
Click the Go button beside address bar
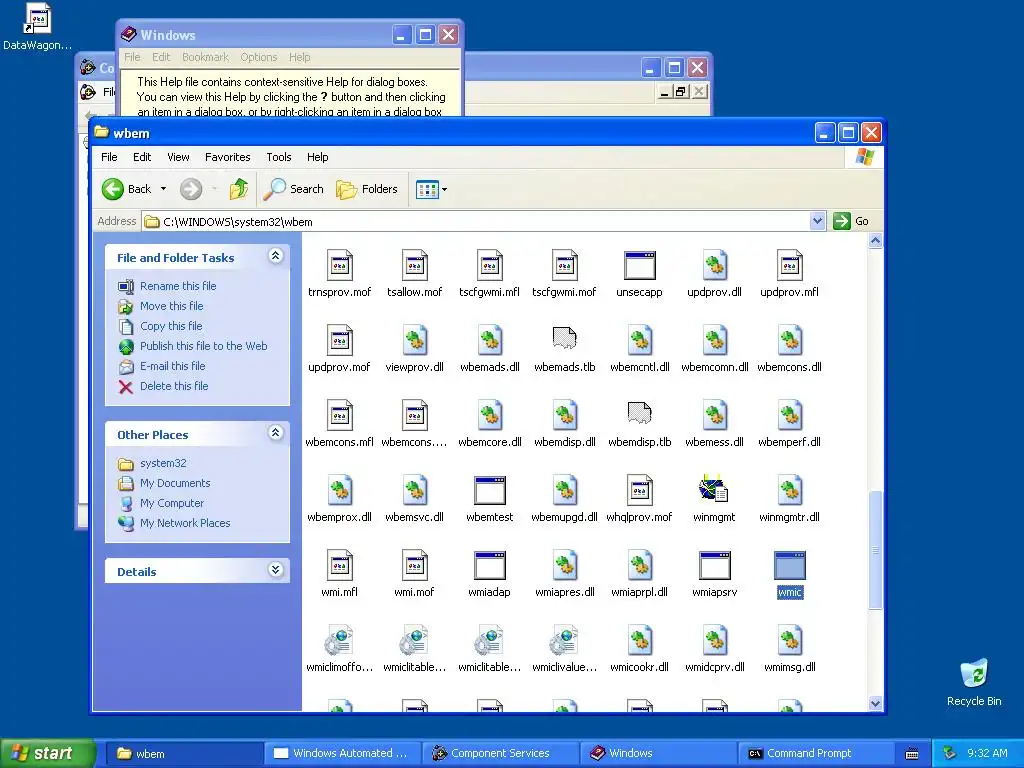(x=852, y=221)
